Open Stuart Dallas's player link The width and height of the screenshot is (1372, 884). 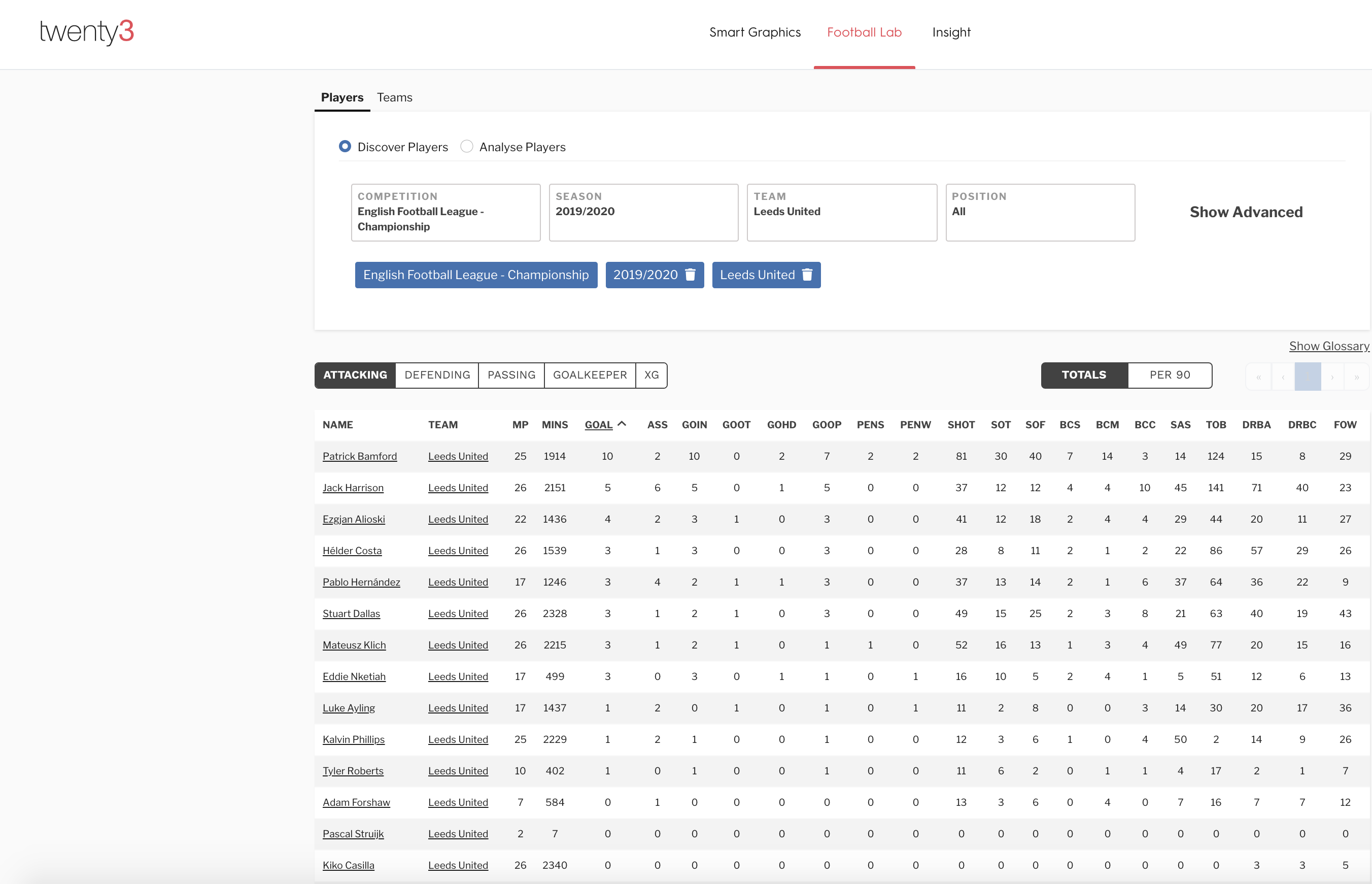point(351,614)
